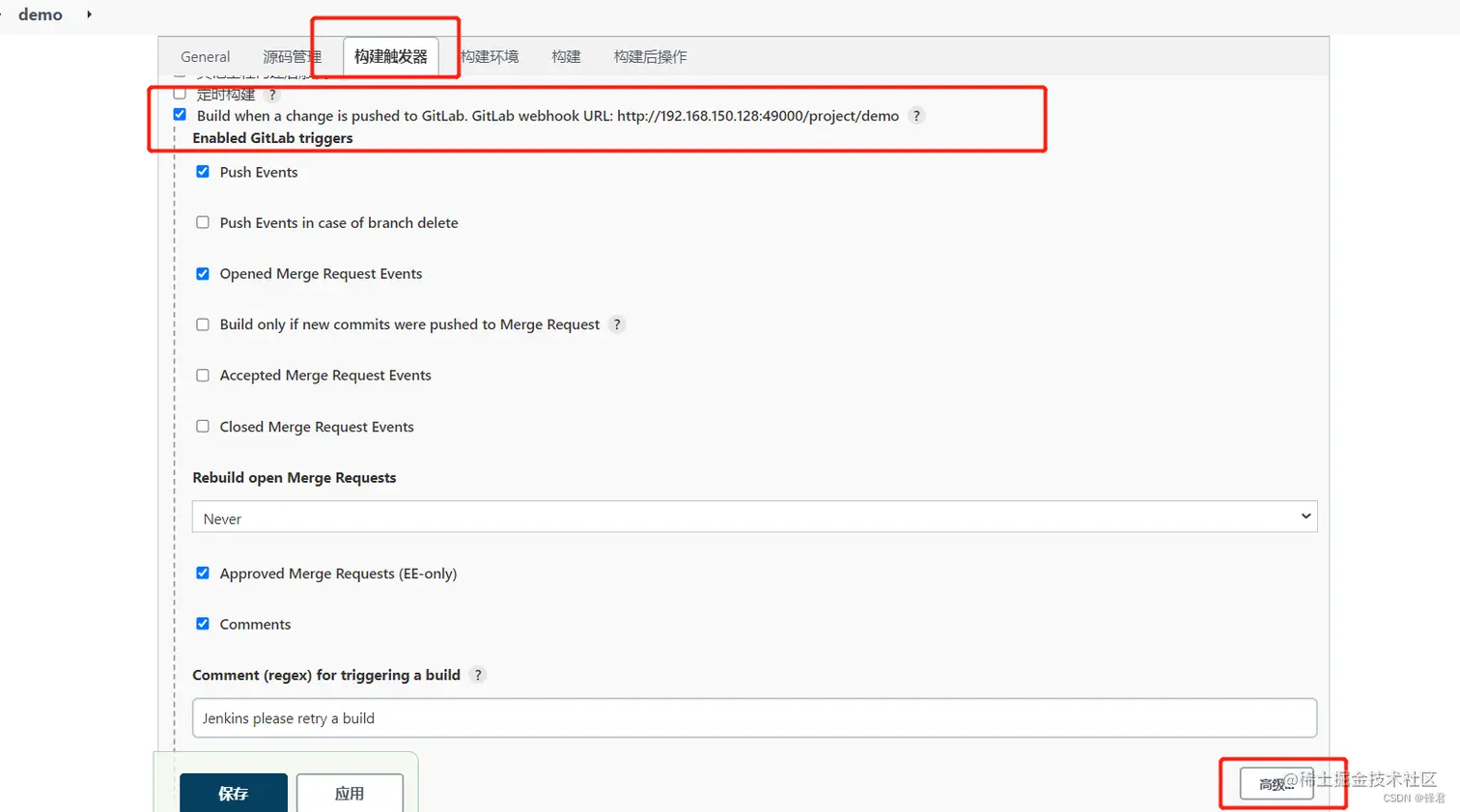Click Enabled GitLab triggers label
This screenshot has width=1460, height=812.
click(272, 138)
